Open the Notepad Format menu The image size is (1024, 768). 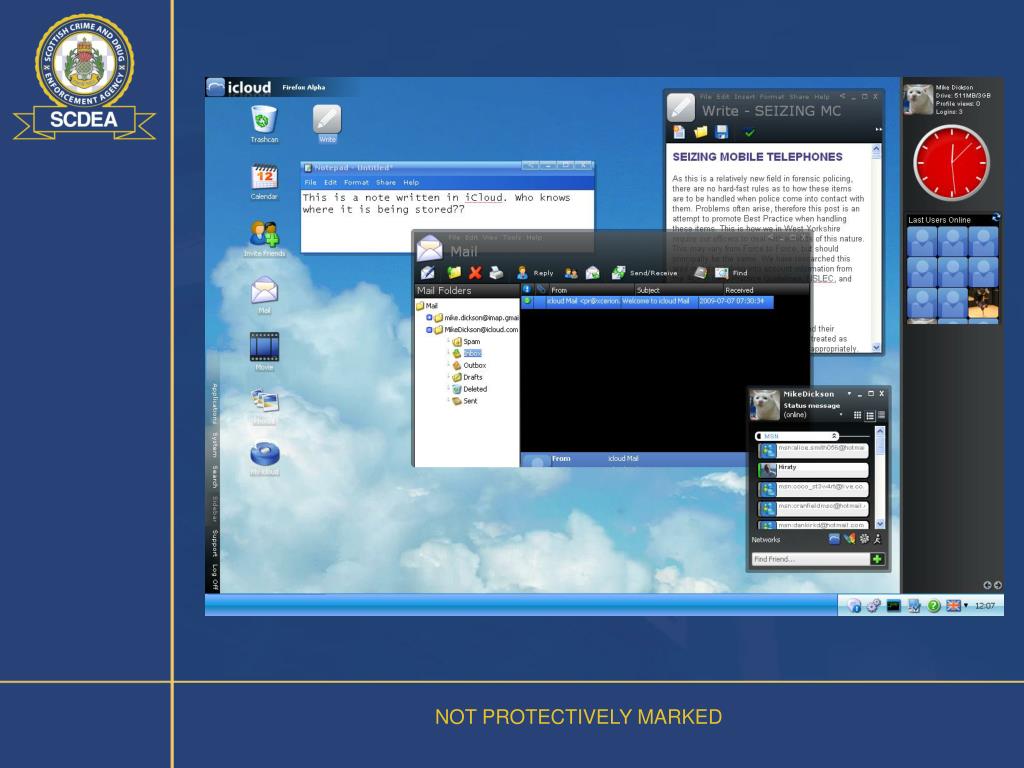point(356,182)
